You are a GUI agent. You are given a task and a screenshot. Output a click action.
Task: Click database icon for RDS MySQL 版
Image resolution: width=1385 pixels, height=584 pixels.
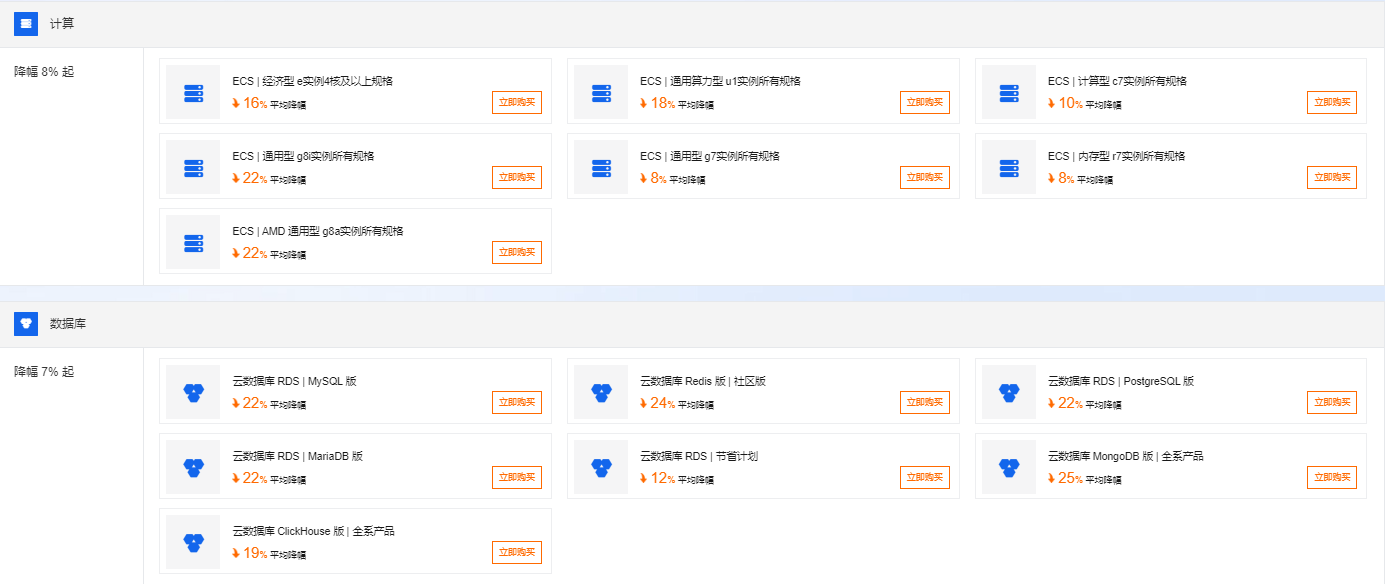tap(193, 393)
